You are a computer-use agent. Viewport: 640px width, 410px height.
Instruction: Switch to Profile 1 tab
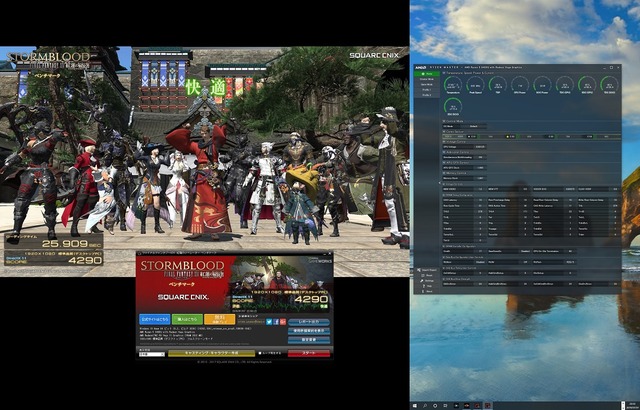click(427, 90)
